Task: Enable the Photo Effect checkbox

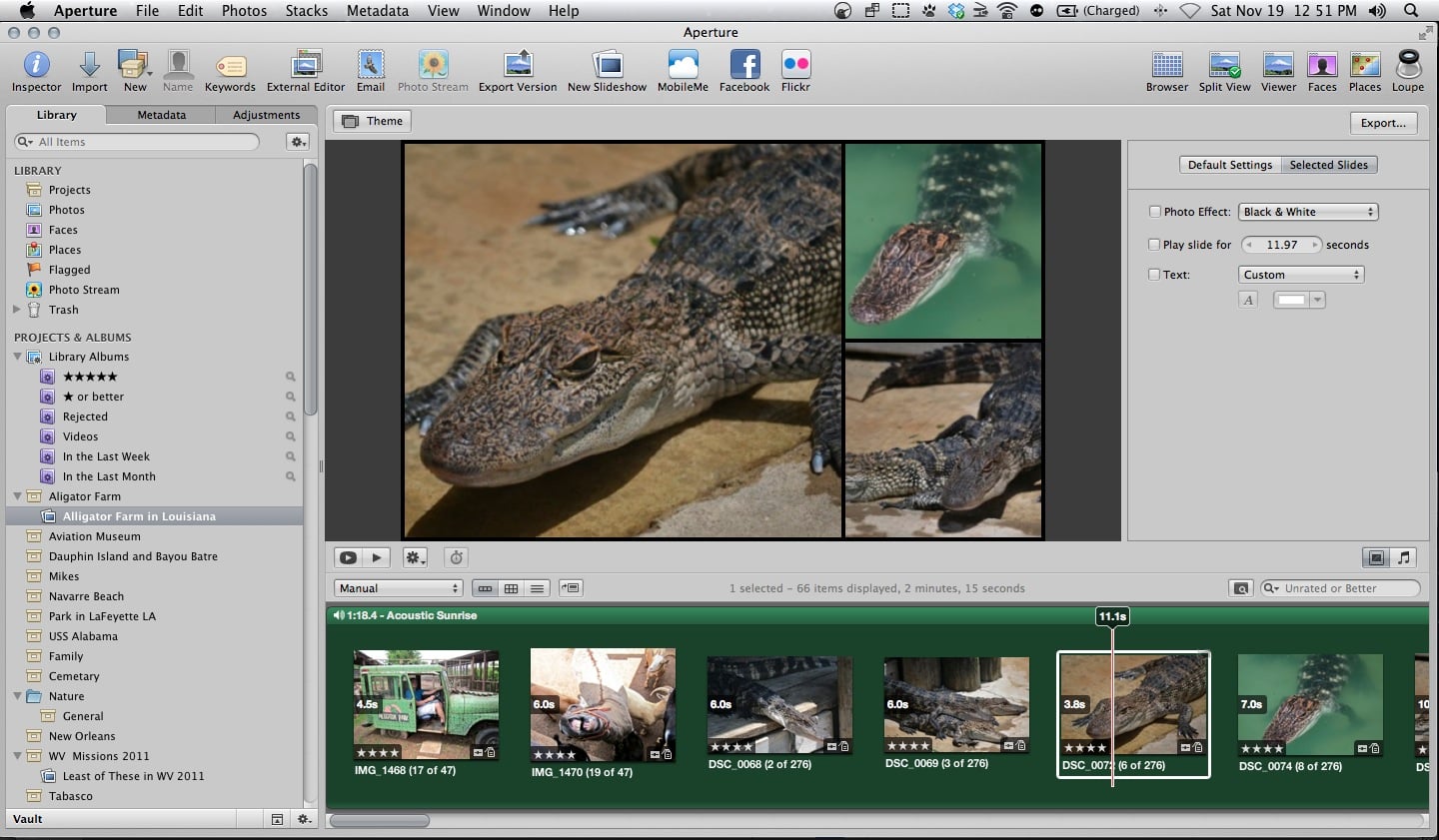Action: tap(1155, 212)
